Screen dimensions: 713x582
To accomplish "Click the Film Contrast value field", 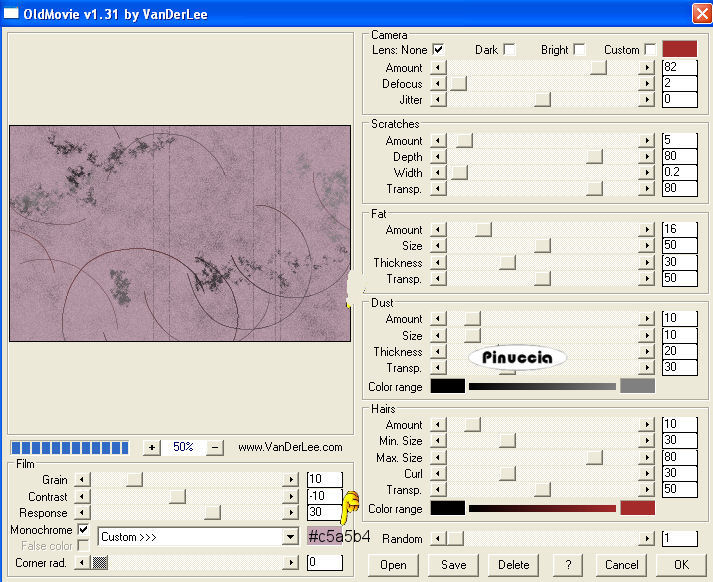I will (324, 497).
